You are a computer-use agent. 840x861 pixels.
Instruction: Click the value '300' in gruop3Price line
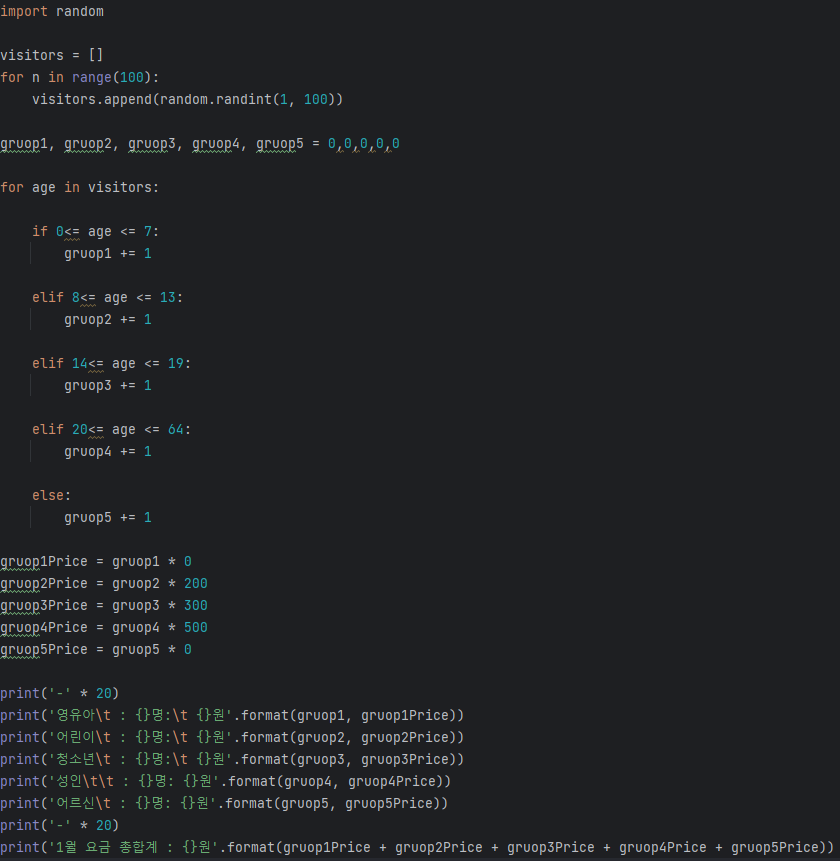click(195, 606)
